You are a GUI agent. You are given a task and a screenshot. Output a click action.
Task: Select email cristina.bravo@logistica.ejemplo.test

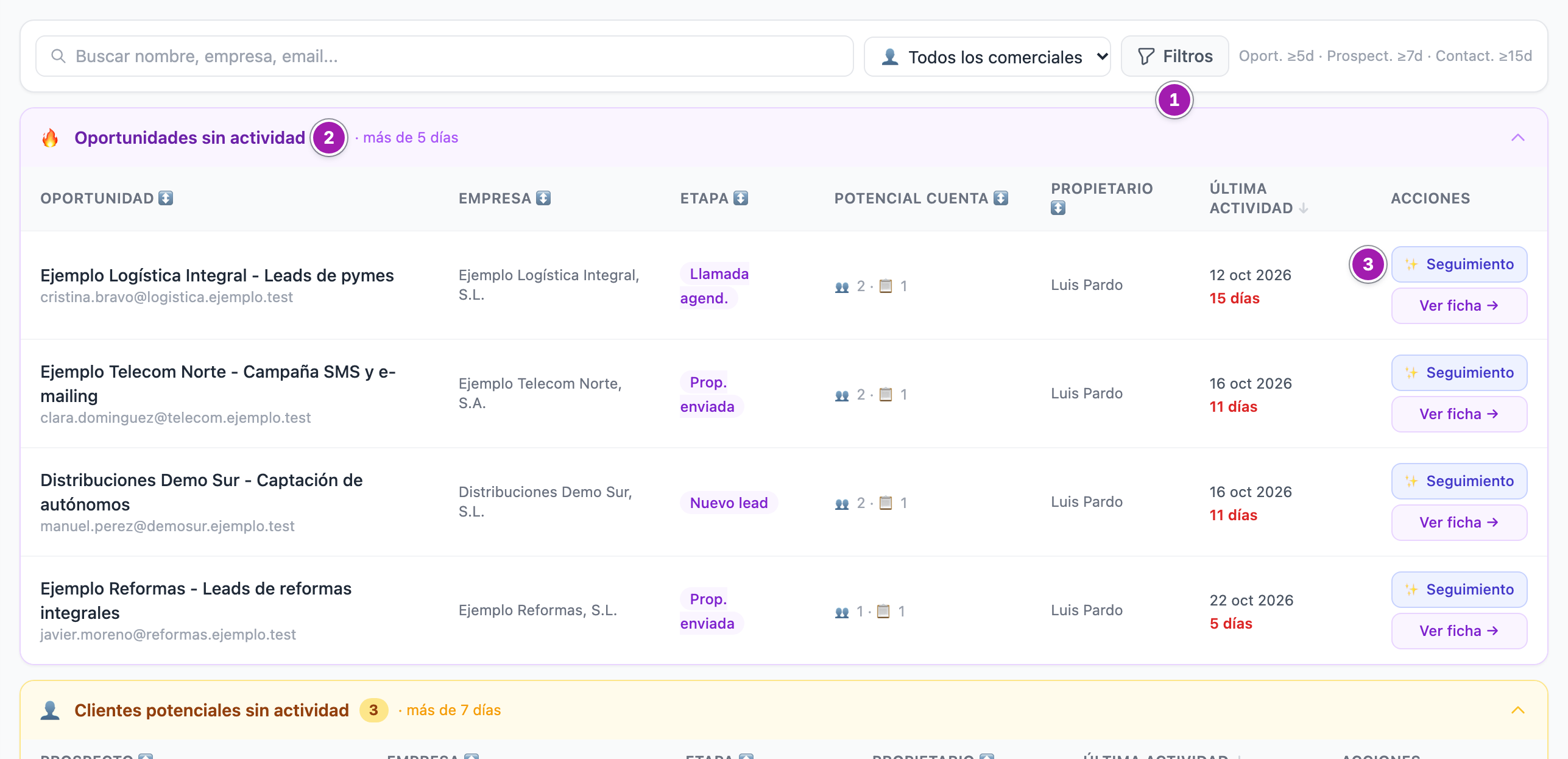[x=166, y=297]
